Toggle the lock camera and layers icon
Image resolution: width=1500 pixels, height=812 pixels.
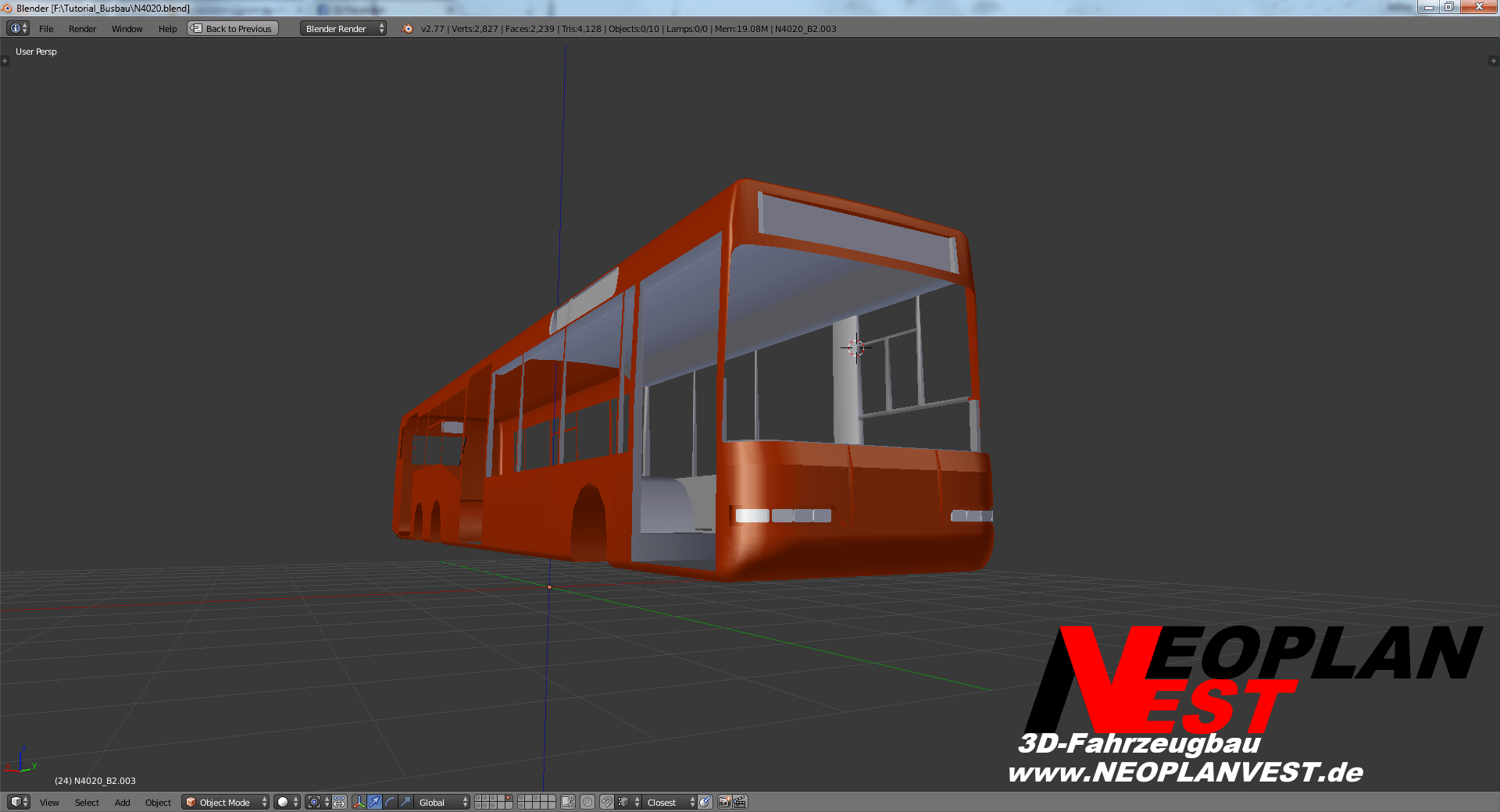point(568,802)
